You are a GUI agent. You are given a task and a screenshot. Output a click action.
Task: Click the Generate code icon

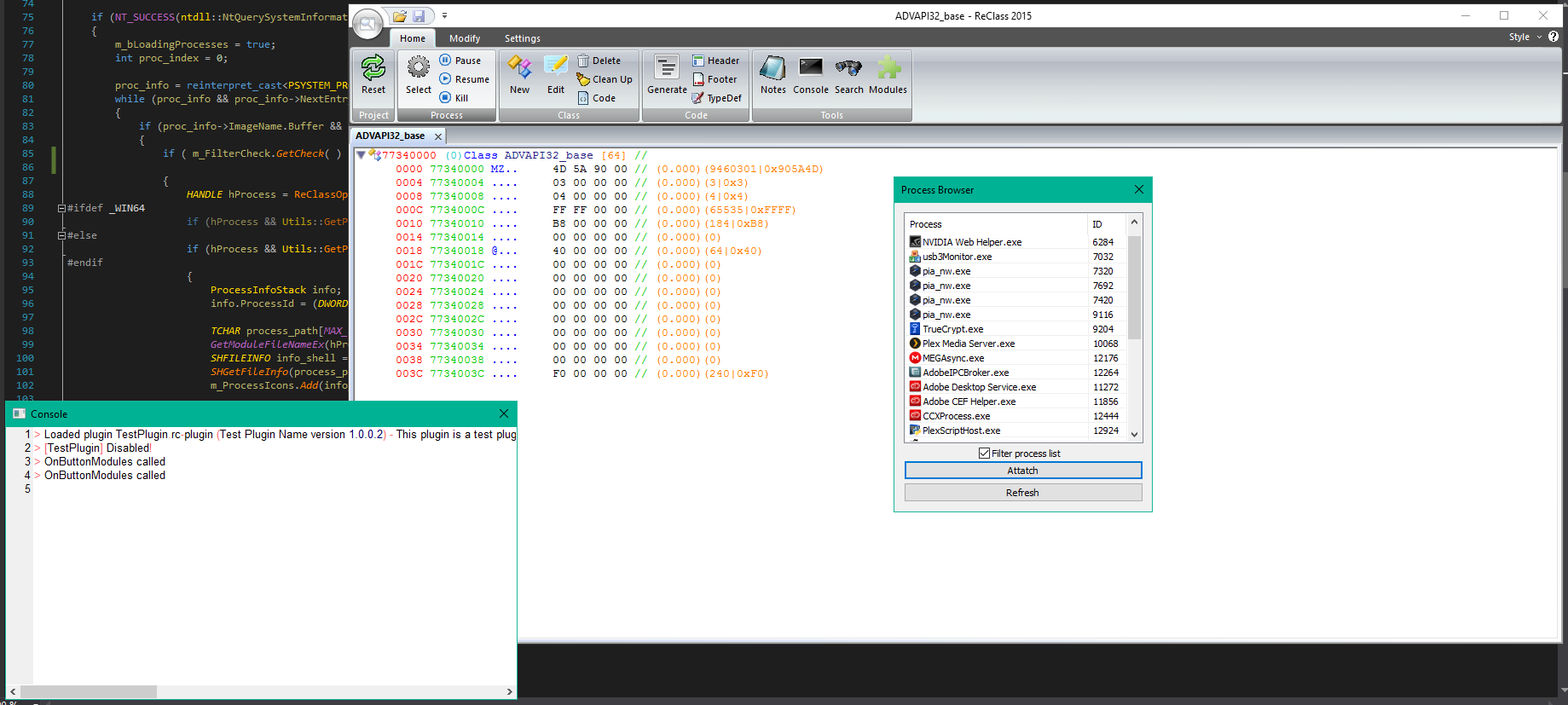click(x=667, y=68)
